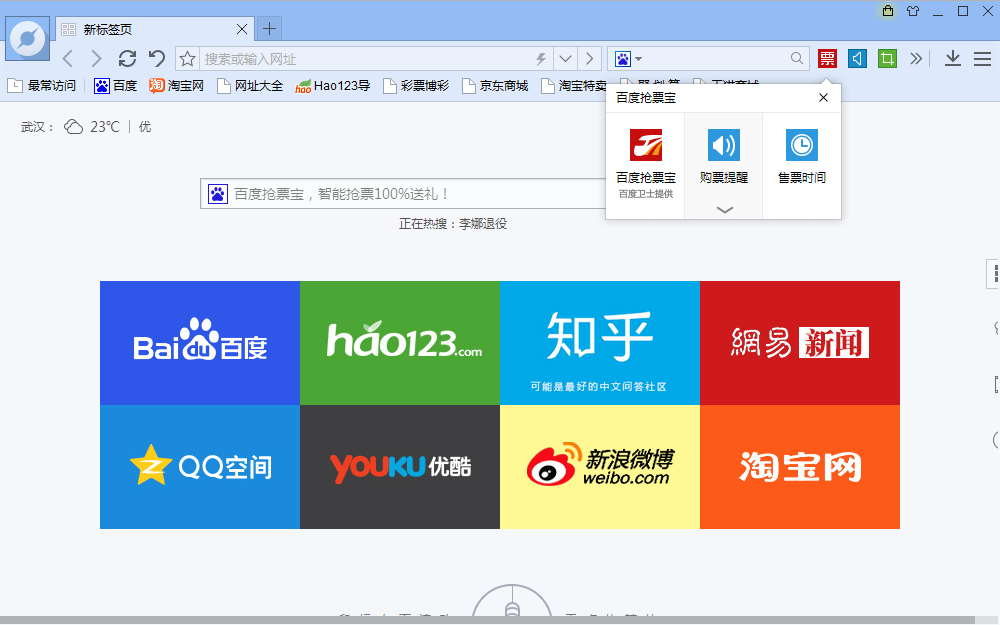Expand the address bar history dropdown
Viewport: 1000px width, 625px height.
point(565,59)
